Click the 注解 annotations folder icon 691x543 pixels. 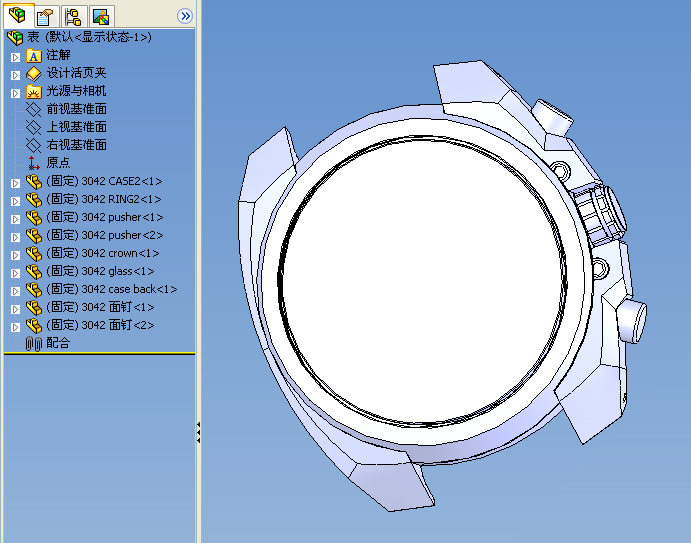[x=34, y=56]
